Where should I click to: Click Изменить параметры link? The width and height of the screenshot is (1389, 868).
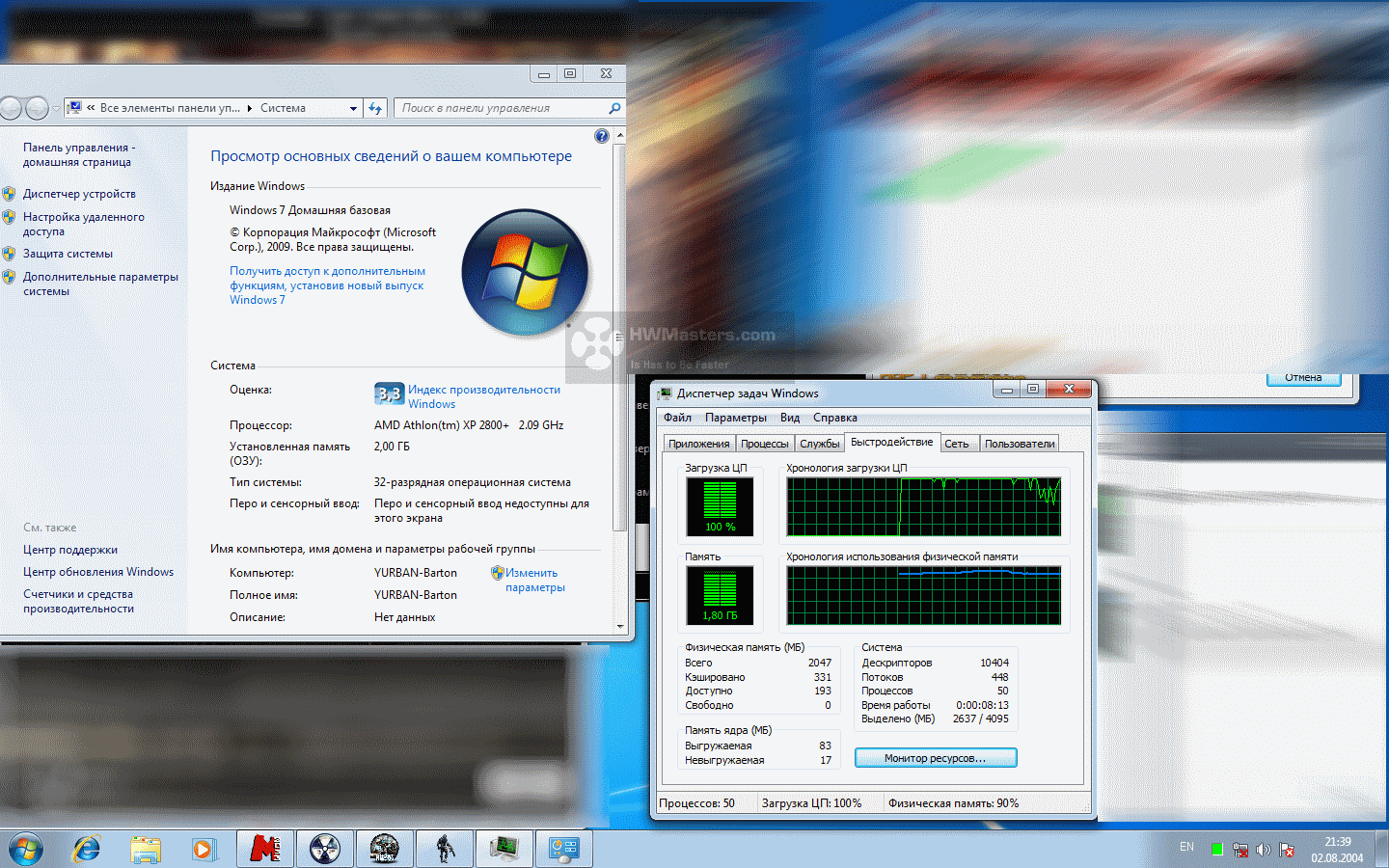pos(535,580)
